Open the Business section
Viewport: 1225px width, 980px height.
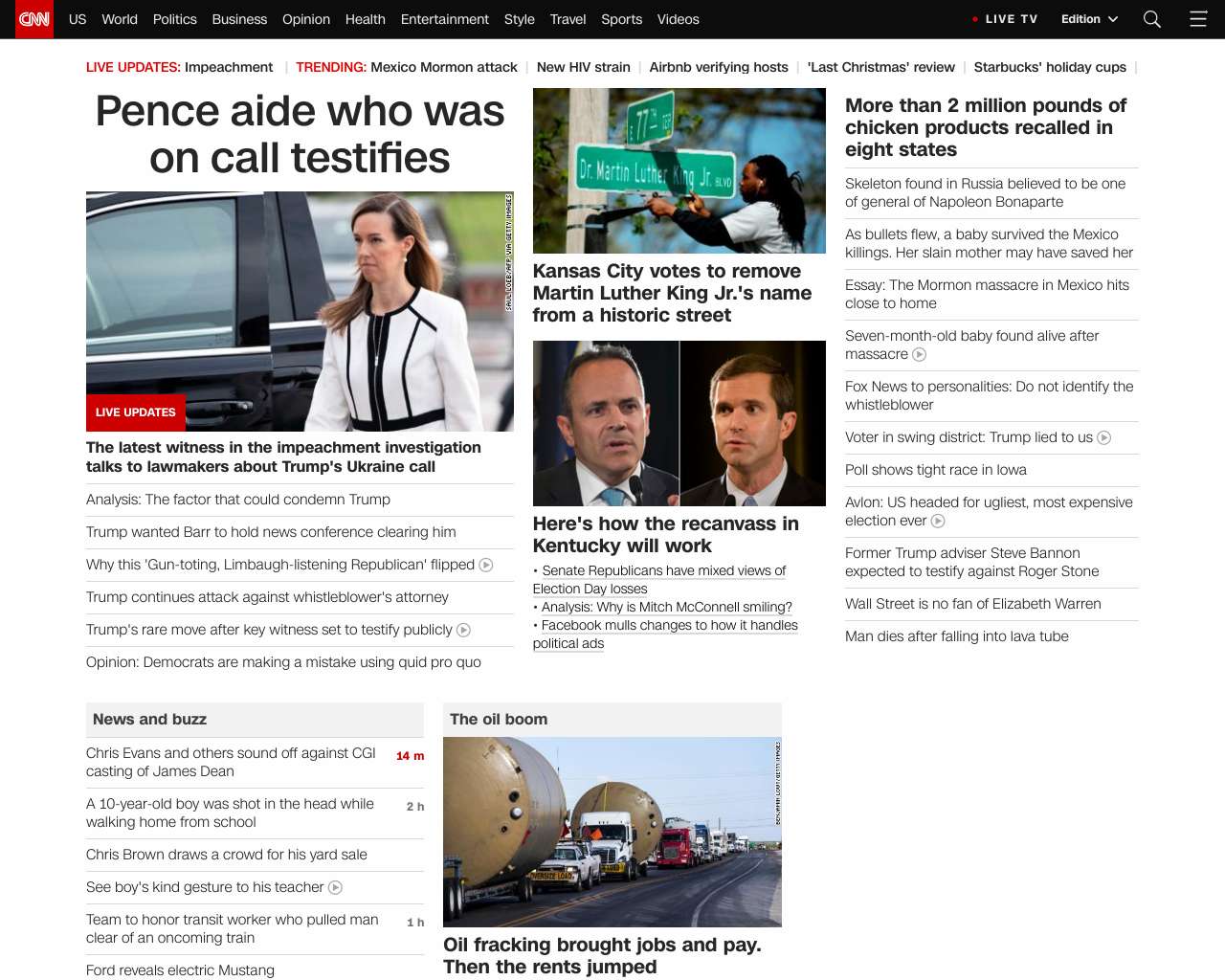[239, 19]
